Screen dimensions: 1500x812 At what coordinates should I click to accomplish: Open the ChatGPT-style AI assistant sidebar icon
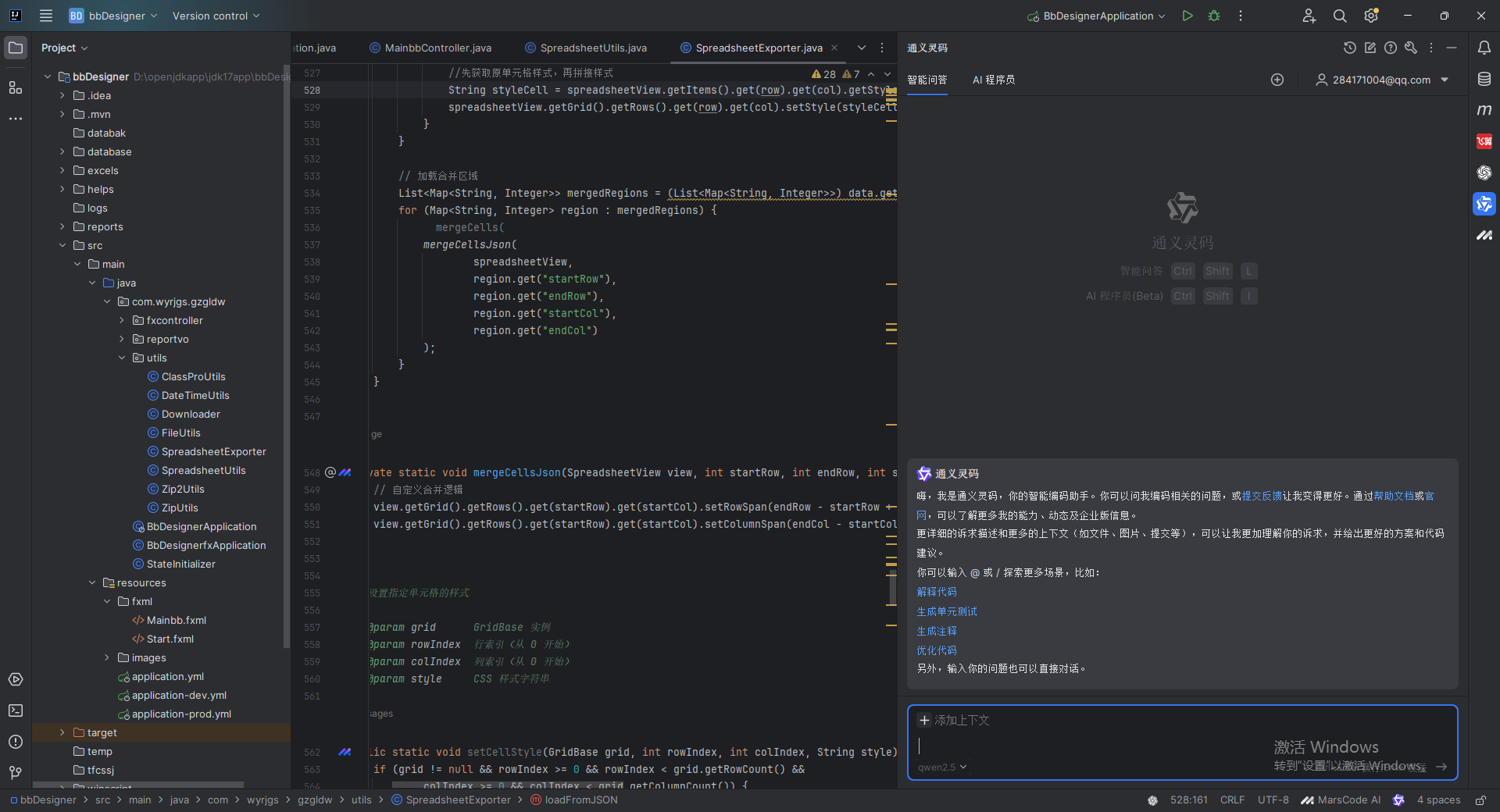click(1484, 173)
